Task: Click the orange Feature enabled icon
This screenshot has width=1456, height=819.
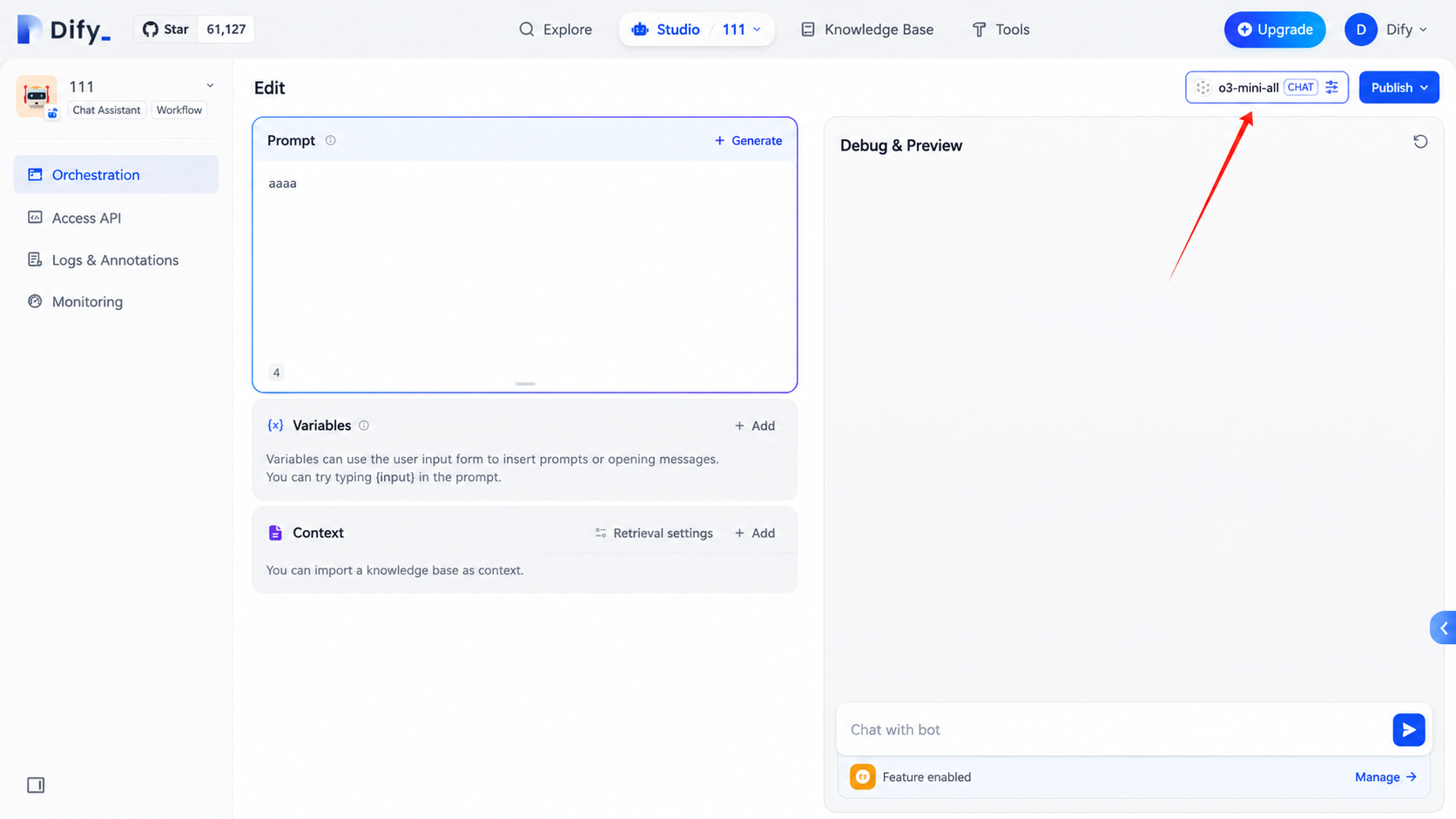Action: click(x=862, y=776)
